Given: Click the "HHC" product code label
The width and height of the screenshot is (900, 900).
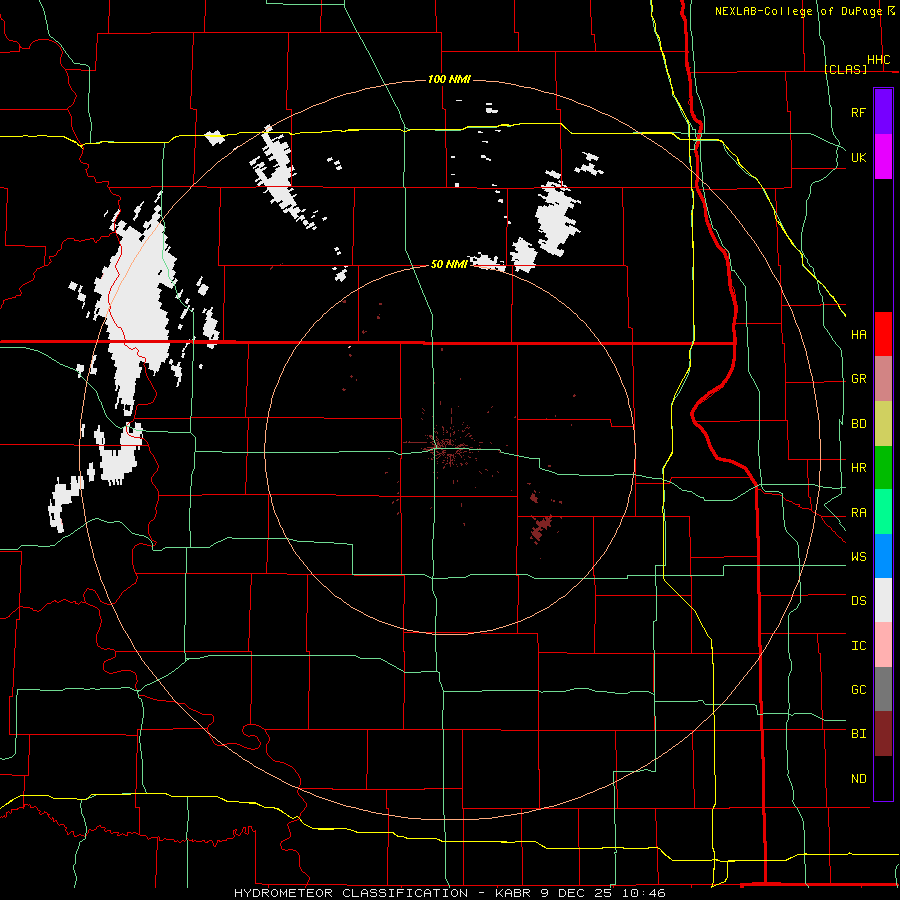Looking at the screenshot, I should coord(879,60).
